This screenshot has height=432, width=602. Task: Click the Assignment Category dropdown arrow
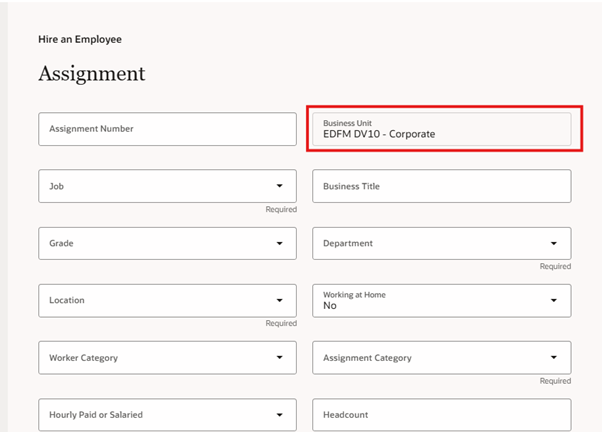tap(554, 357)
